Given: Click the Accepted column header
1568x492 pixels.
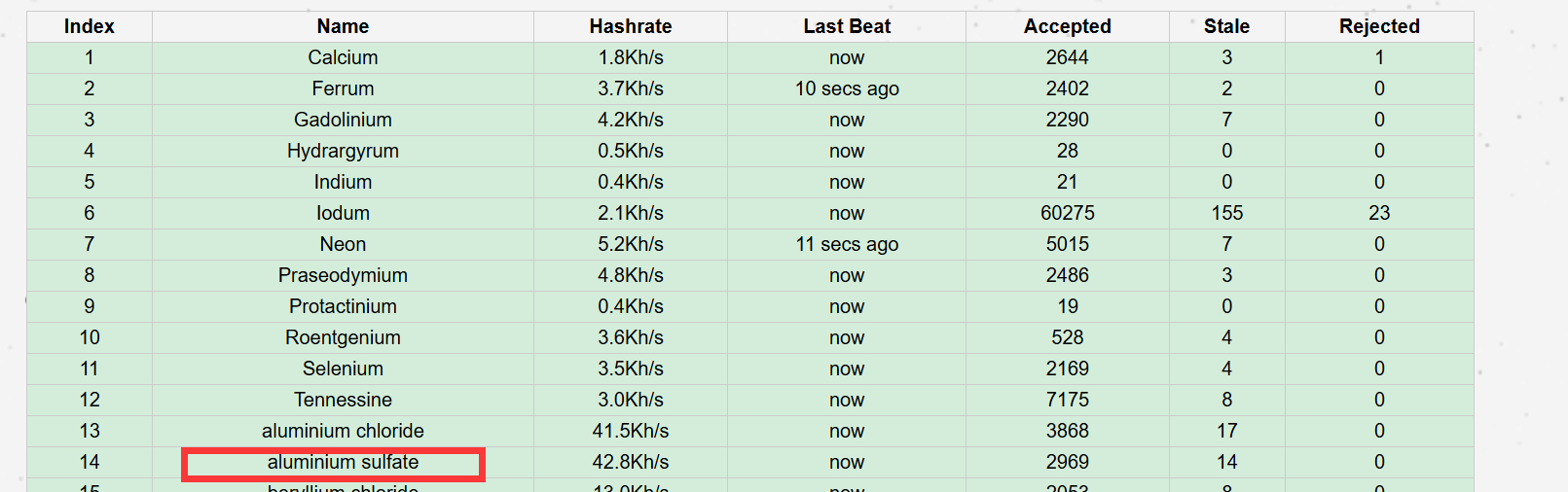Looking at the screenshot, I should [x=1067, y=26].
